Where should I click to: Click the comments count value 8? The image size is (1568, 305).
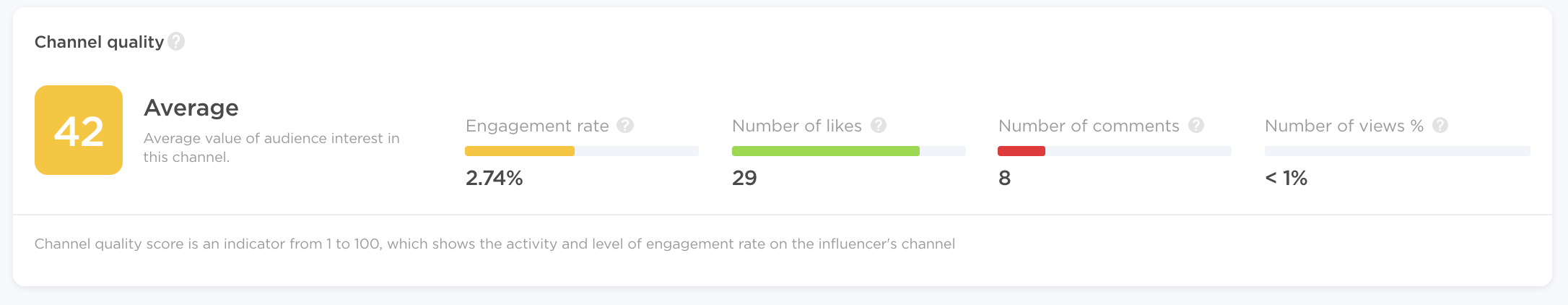[x=1004, y=178]
